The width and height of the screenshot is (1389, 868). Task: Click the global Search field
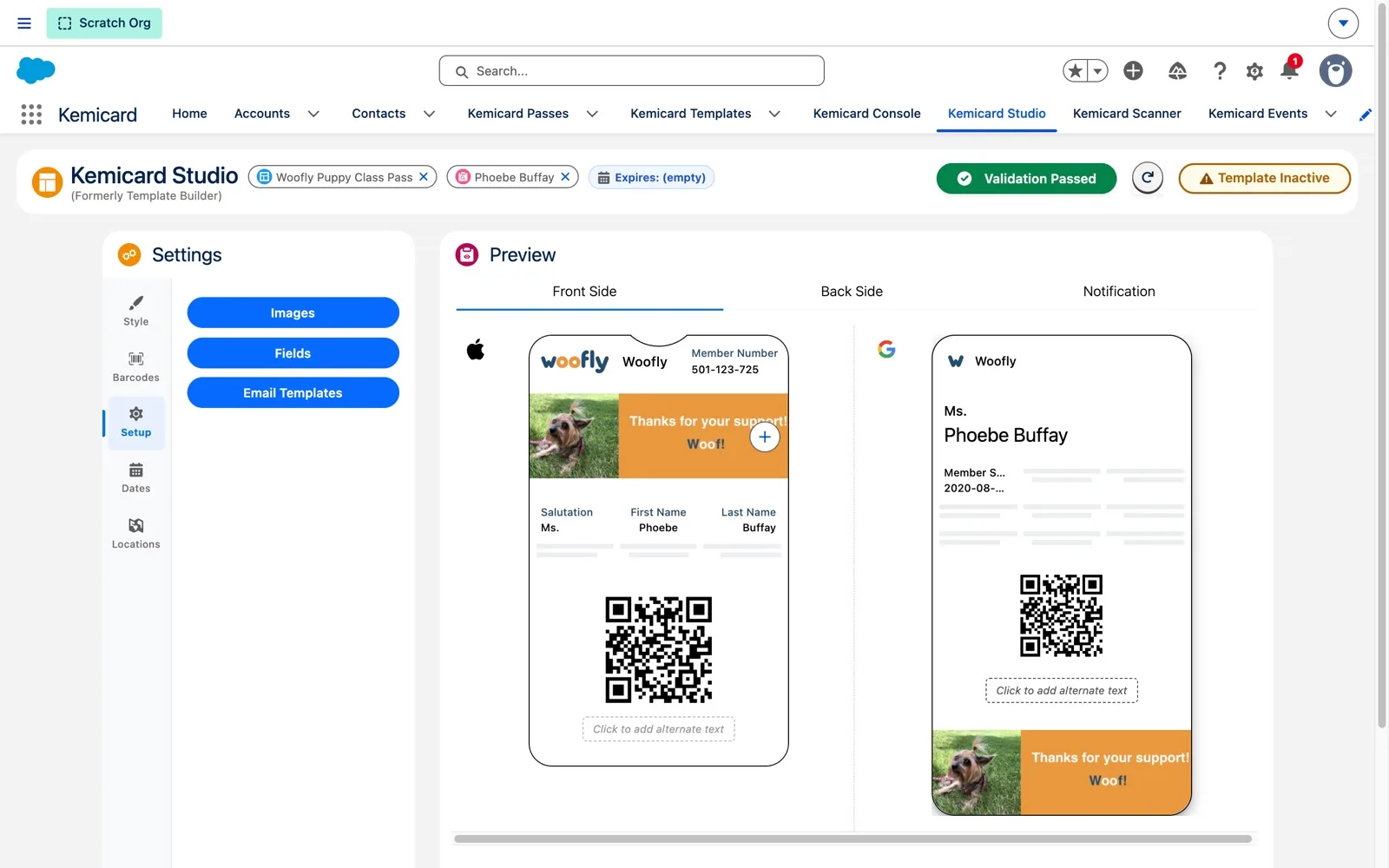point(631,71)
